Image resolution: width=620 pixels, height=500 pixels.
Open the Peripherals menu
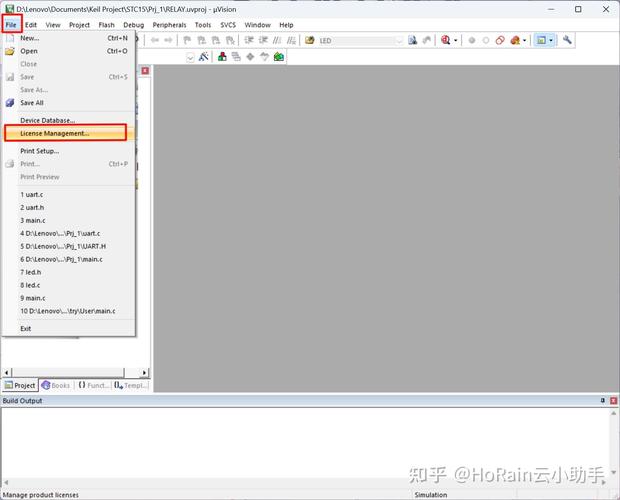pyautogui.click(x=169, y=25)
